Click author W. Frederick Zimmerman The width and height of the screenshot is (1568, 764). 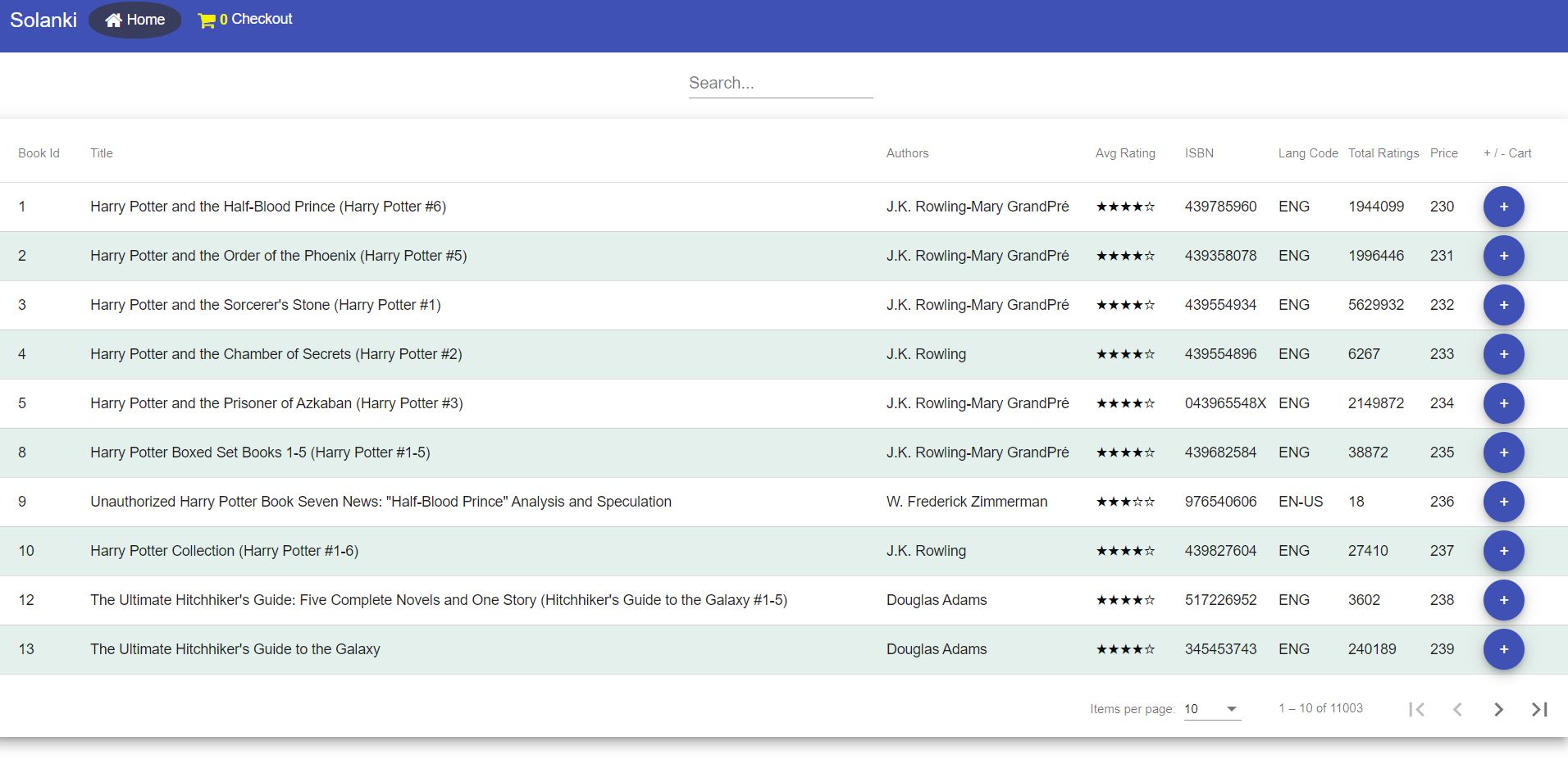(x=967, y=502)
